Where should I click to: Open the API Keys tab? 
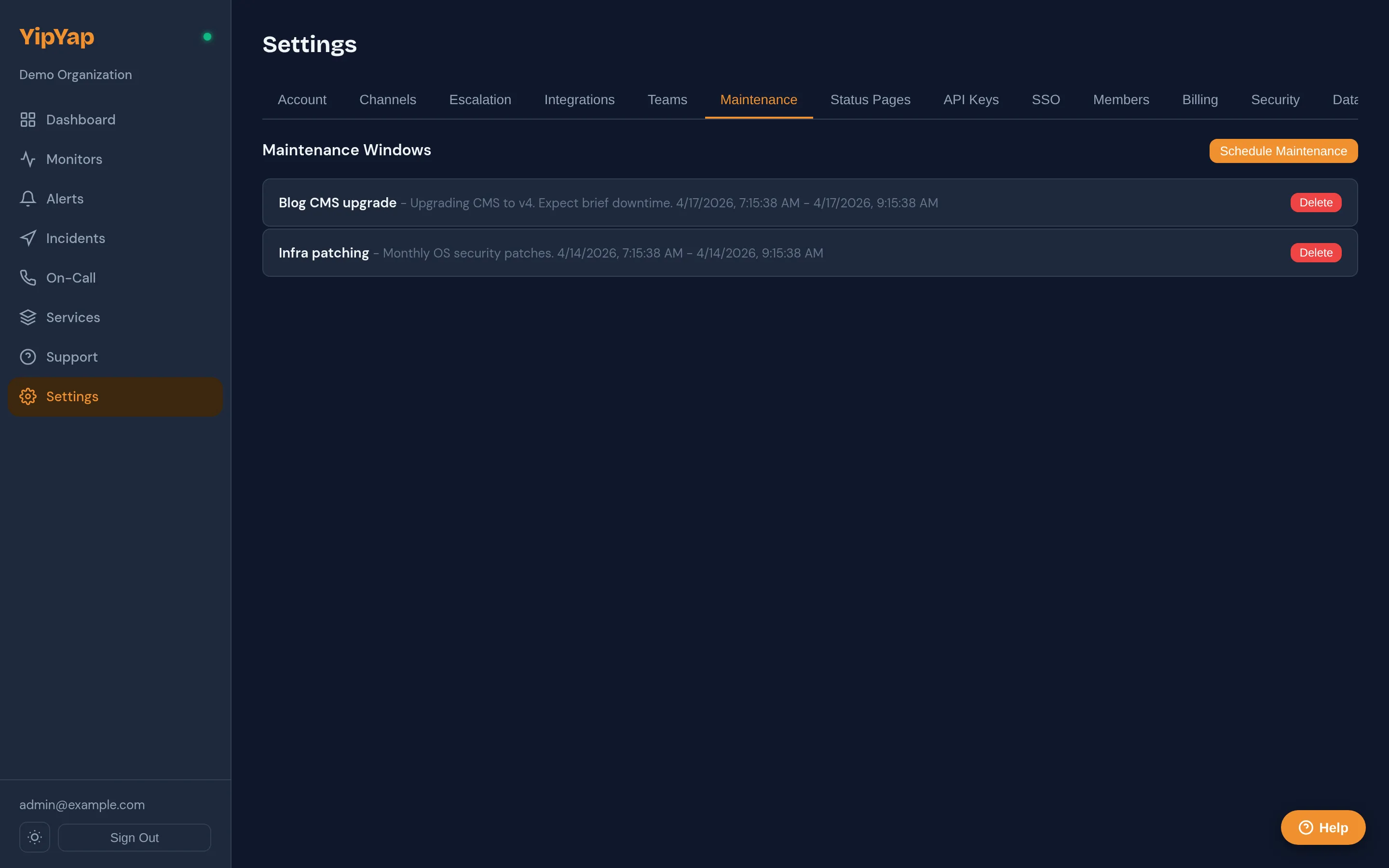970,99
